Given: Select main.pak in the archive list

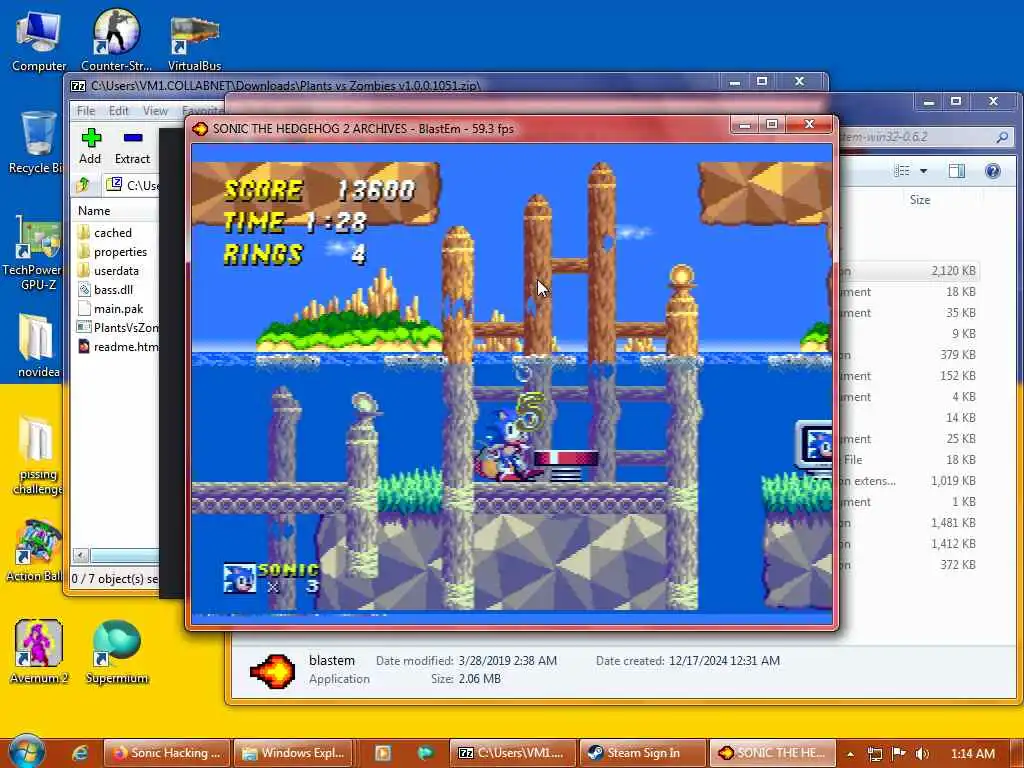Looking at the screenshot, I should click(118, 308).
